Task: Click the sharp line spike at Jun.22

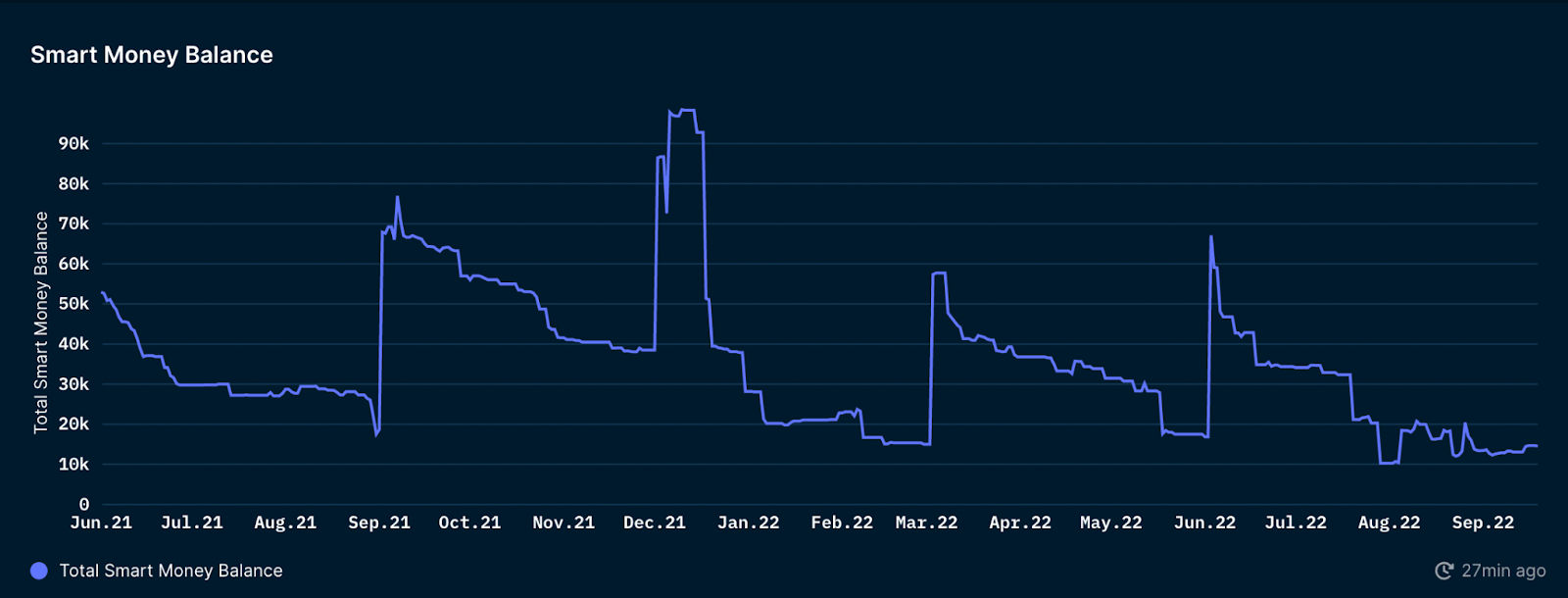Action: 1211,236
